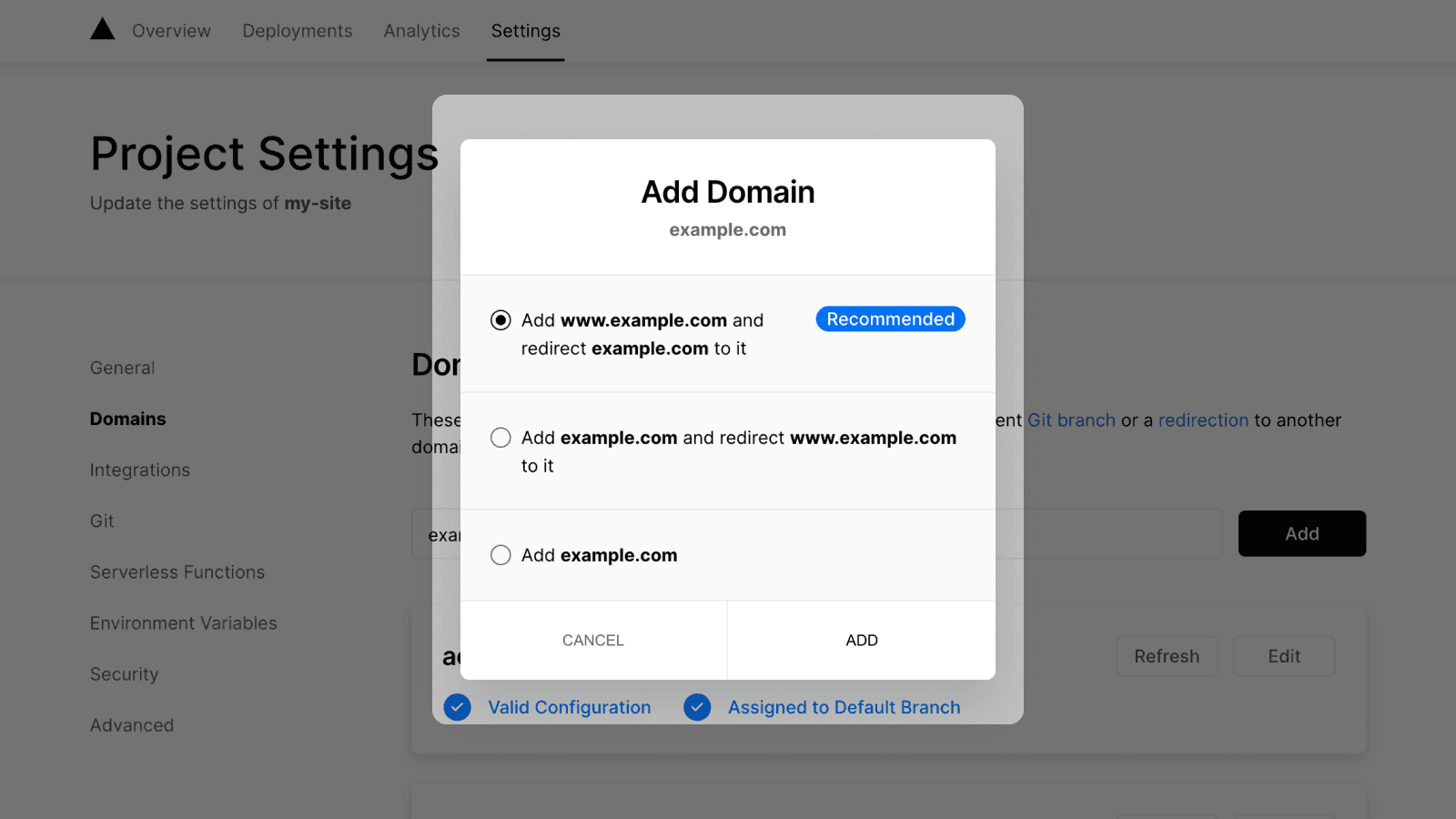
Task: Confirm with ADD in the dialog
Action: 861,640
